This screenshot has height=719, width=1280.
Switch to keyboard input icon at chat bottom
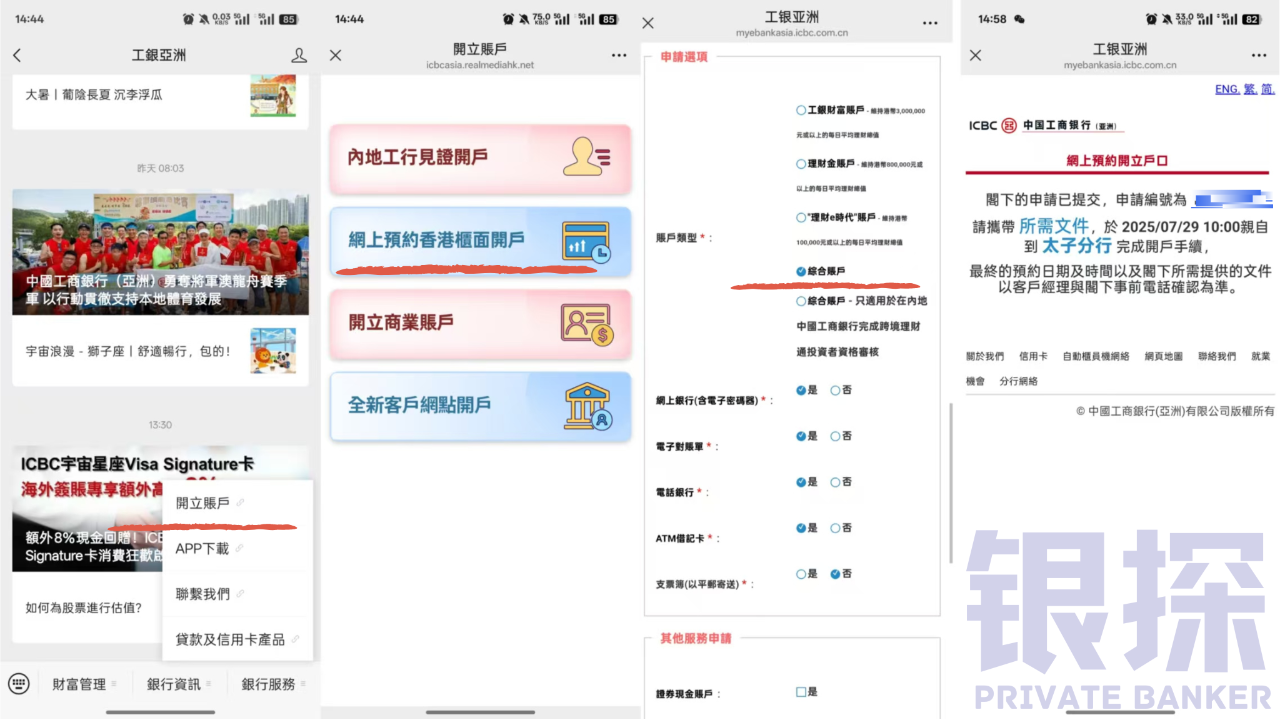coord(18,684)
